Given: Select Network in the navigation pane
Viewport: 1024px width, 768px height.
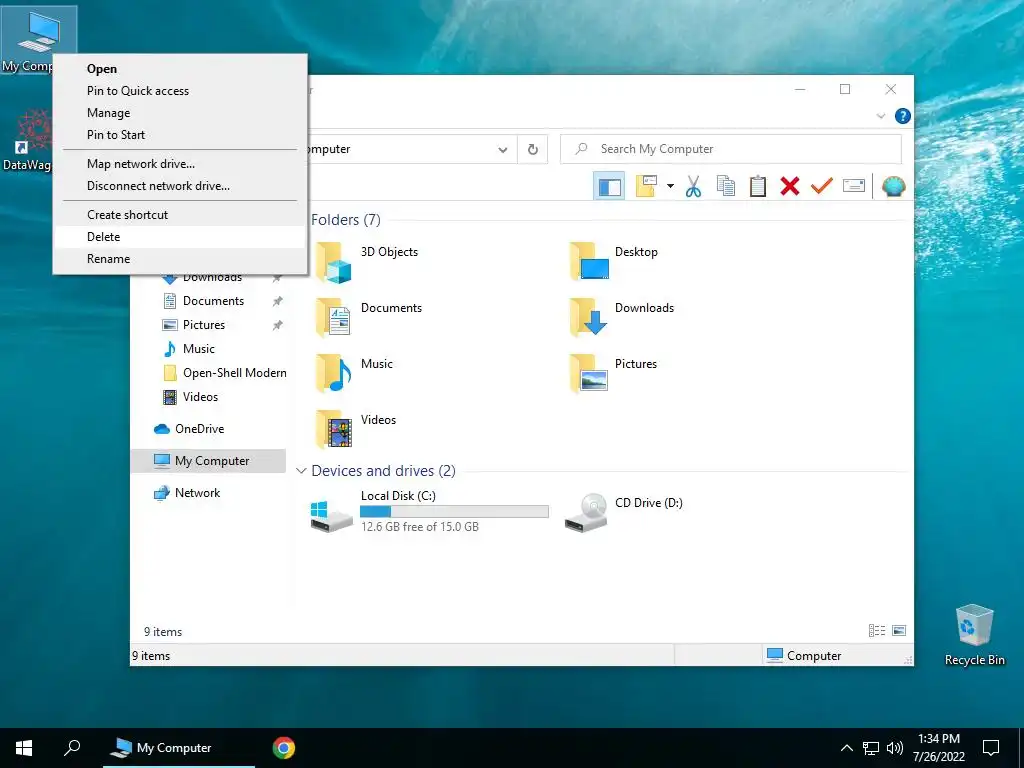Looking at the screenshot, I should point(197,493).
